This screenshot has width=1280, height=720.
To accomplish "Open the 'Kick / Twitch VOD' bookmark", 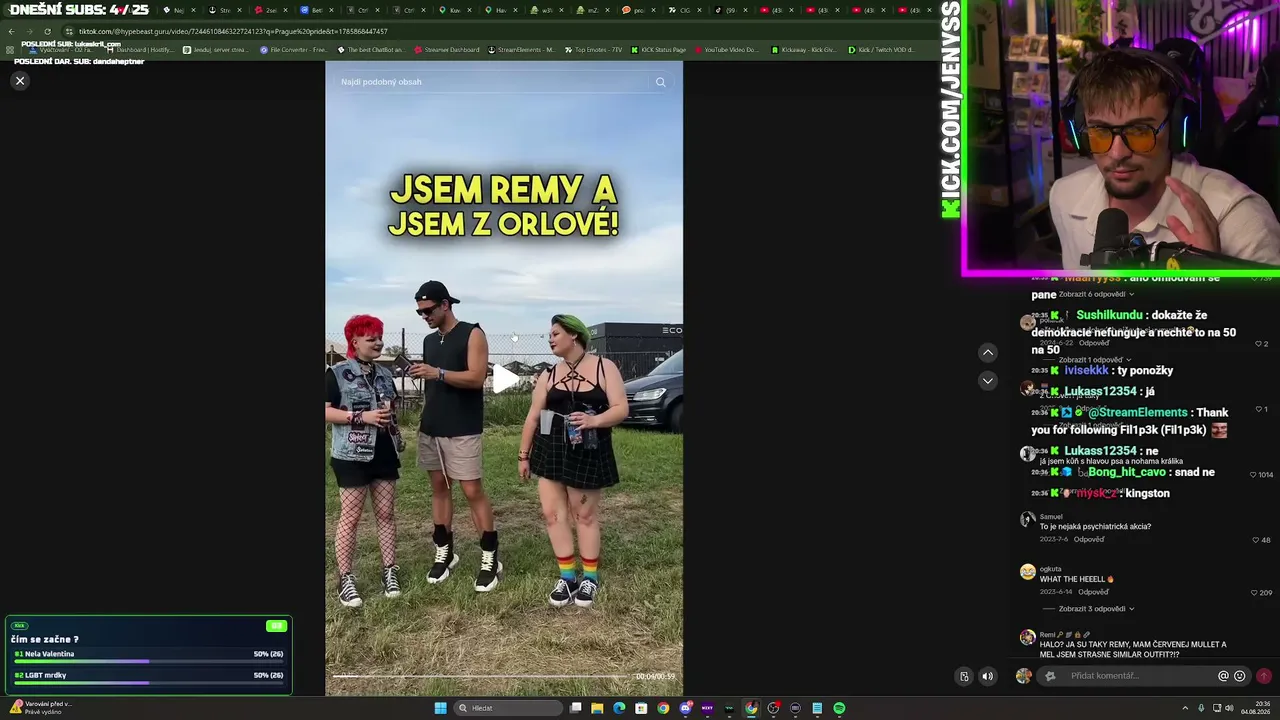I will coord(881,50).
